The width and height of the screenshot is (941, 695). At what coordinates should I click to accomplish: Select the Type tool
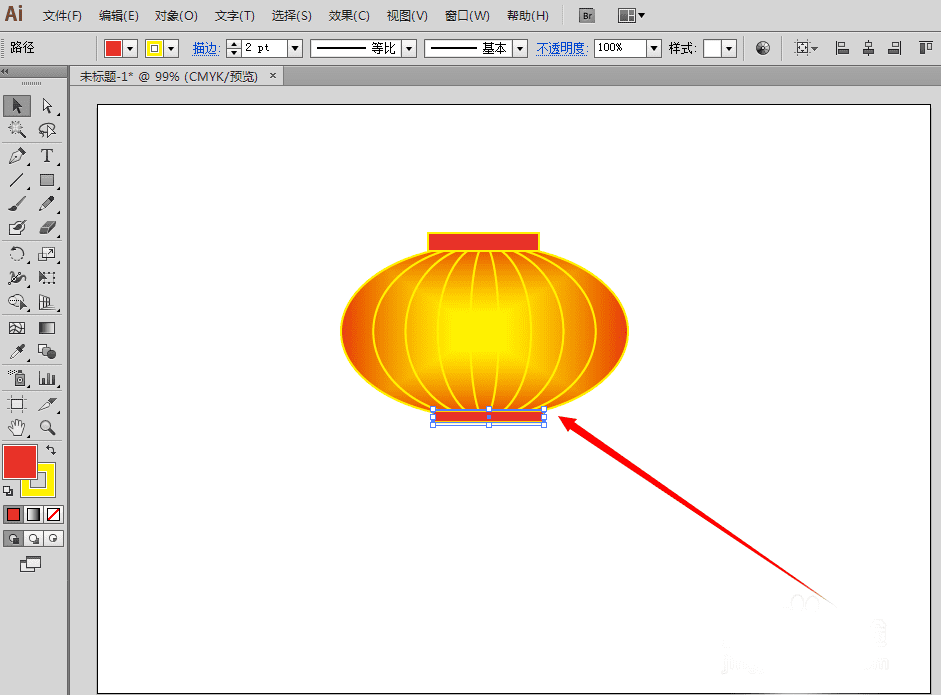tap(47, 156)
